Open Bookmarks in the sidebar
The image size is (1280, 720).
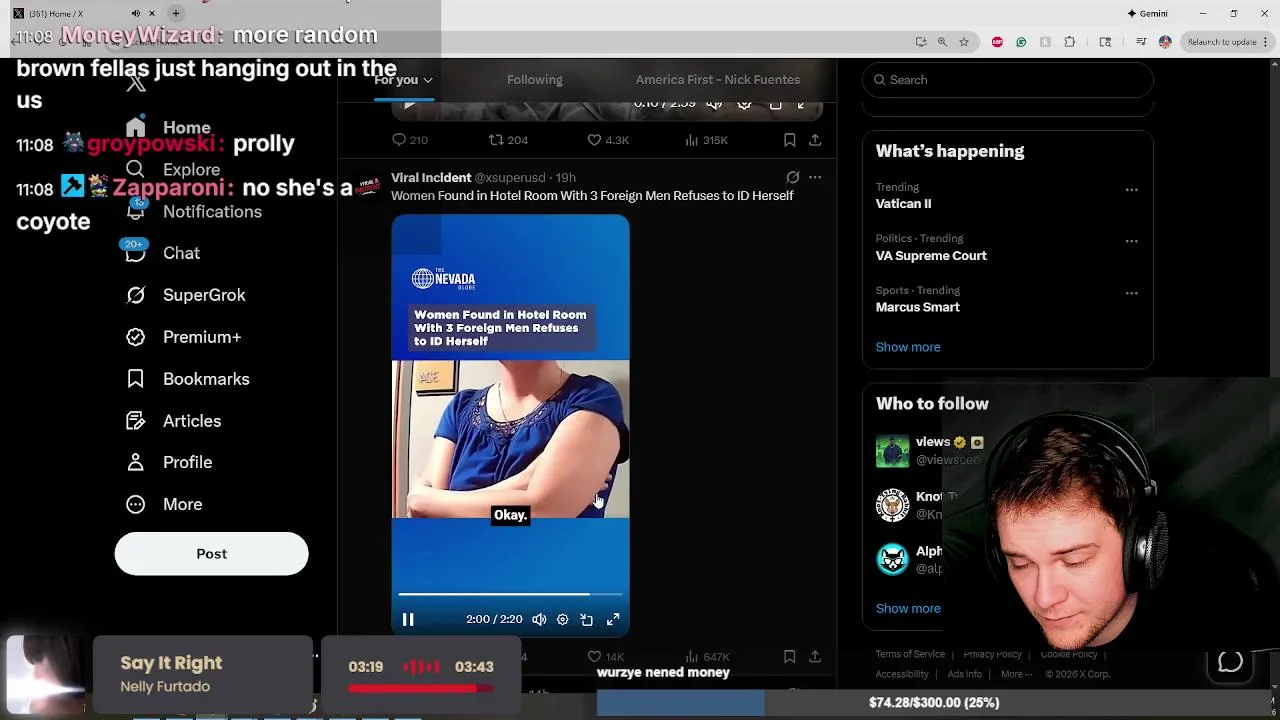[x=188, y=379]
